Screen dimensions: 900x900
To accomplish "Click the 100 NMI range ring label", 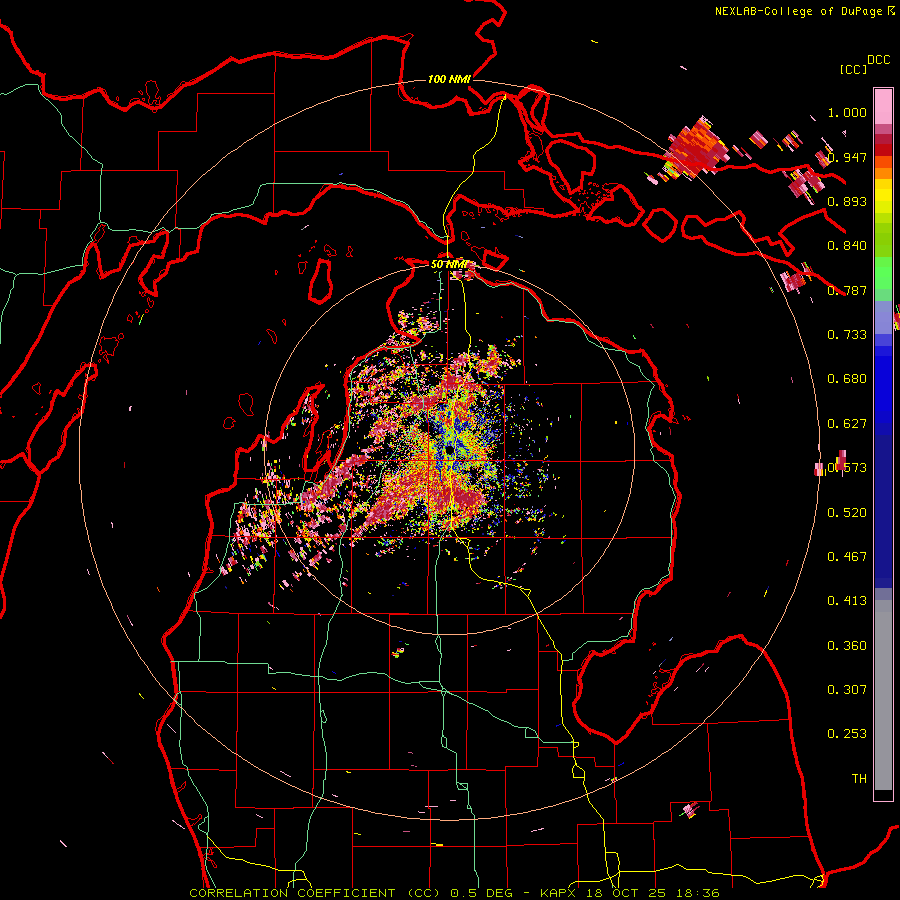I will [x=449, y=79].
